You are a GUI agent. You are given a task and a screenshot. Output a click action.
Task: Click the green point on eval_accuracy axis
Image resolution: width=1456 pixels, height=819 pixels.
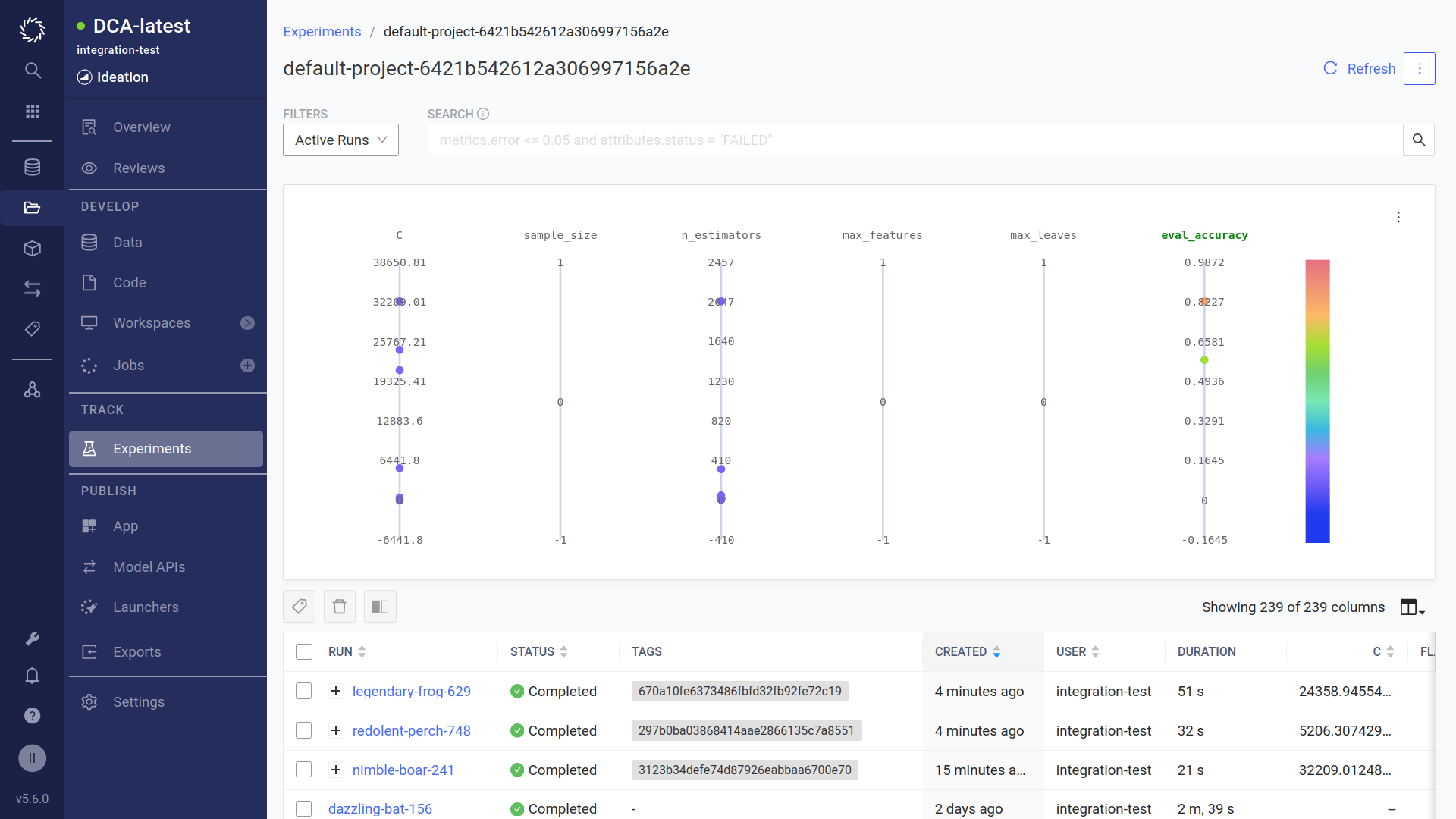tap(1204, 360)
